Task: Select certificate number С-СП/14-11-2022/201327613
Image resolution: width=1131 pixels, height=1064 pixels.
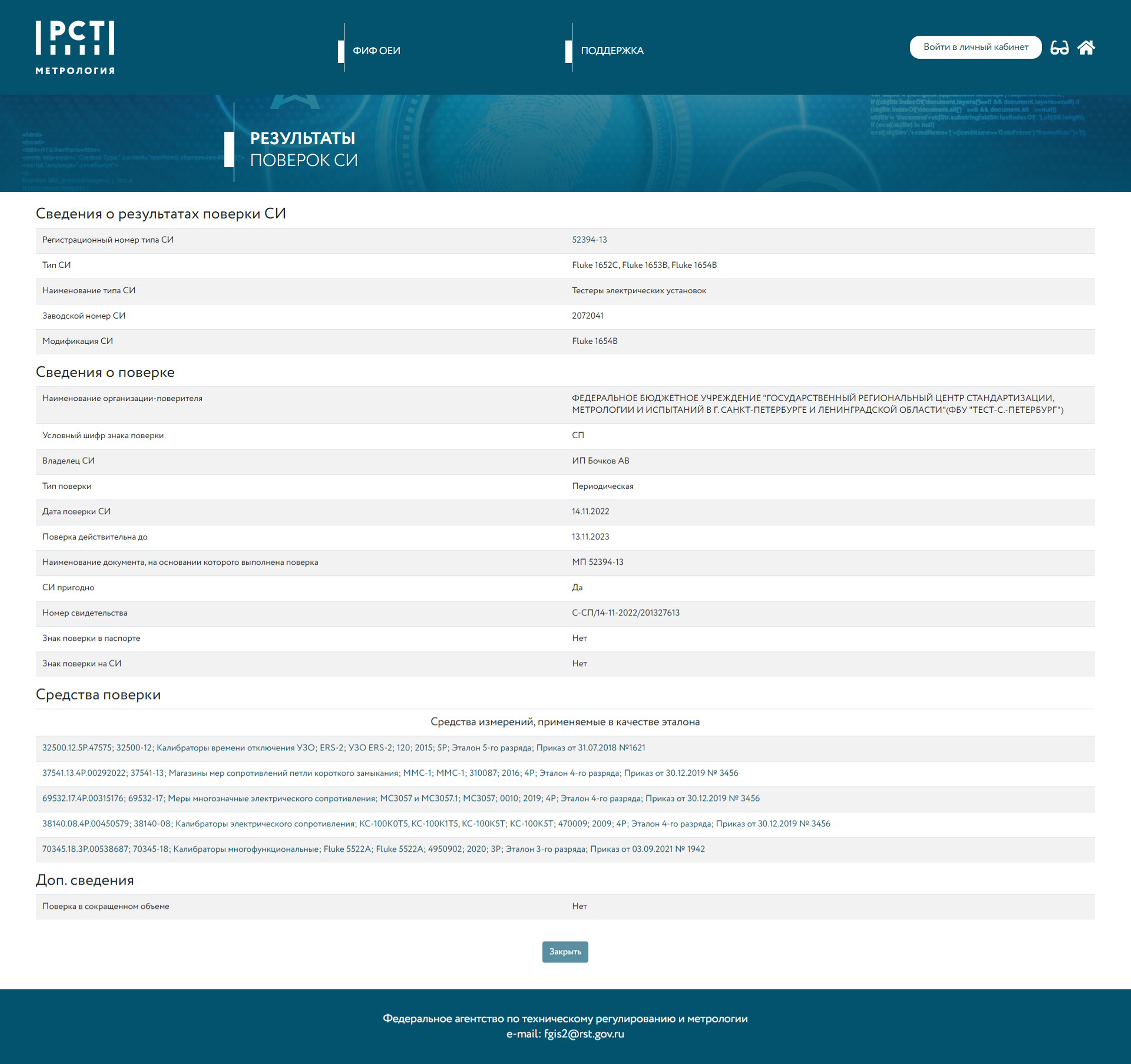Action: 626,613
